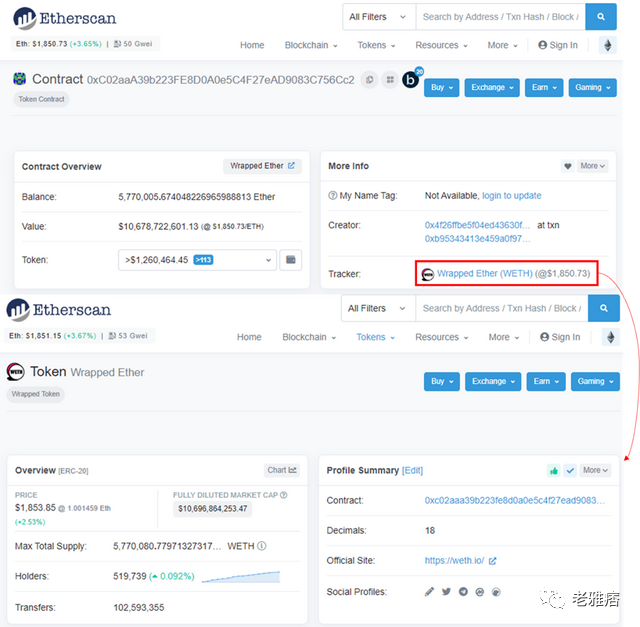
Task: Click the gas pump 50 Gwei indicator
Action: click(133, 44)
